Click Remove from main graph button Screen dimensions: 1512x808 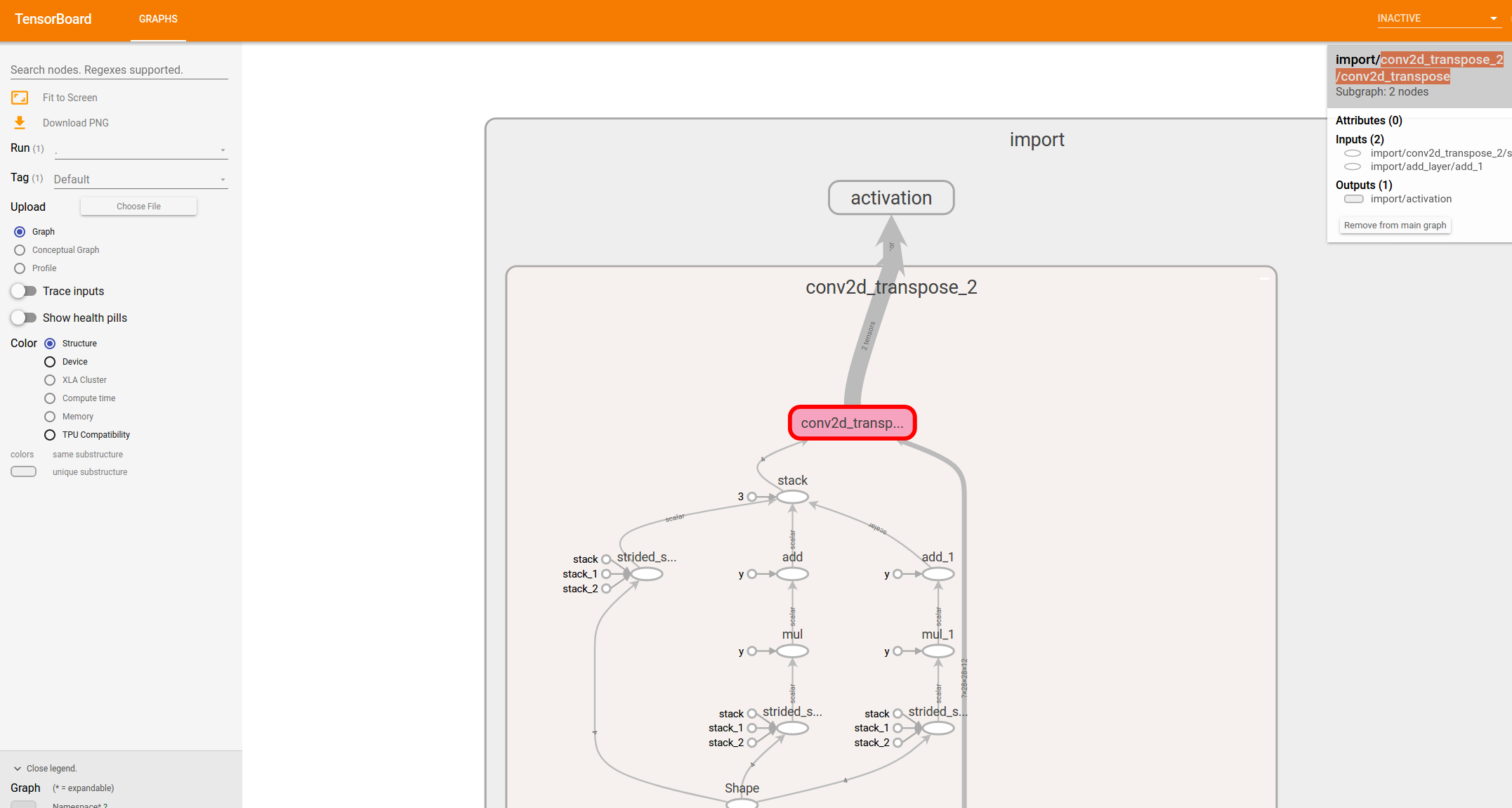click(x=1395, y=226)
